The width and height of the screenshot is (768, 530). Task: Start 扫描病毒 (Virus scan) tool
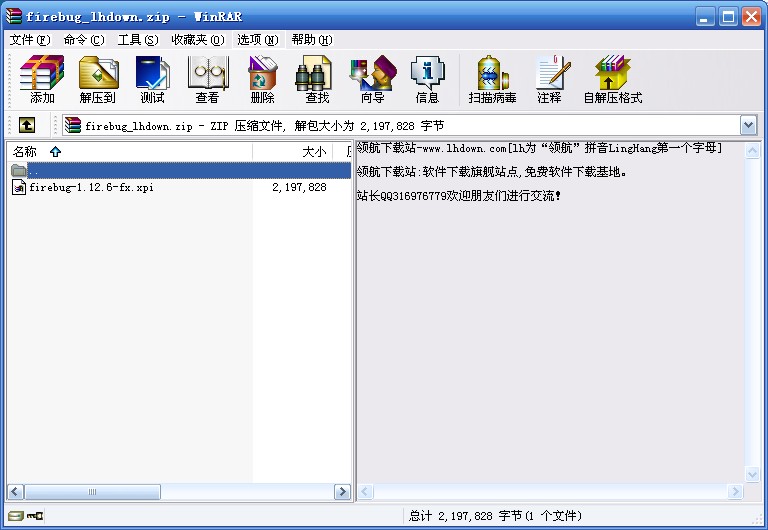point(492,79)
